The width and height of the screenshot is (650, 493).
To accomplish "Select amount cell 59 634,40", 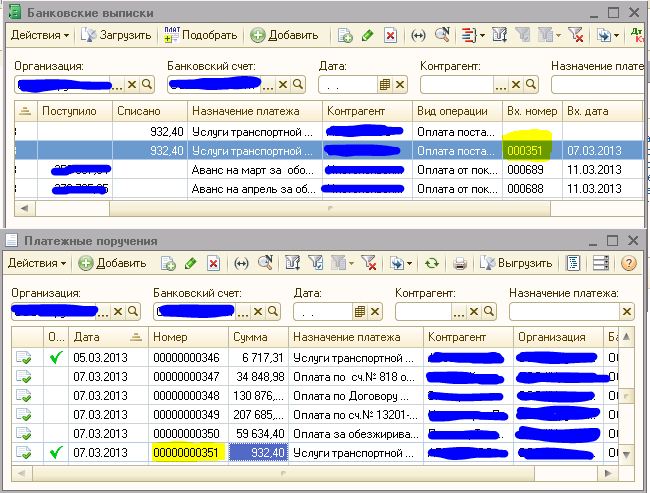I will pyautogui.click(x=258, y=433).
